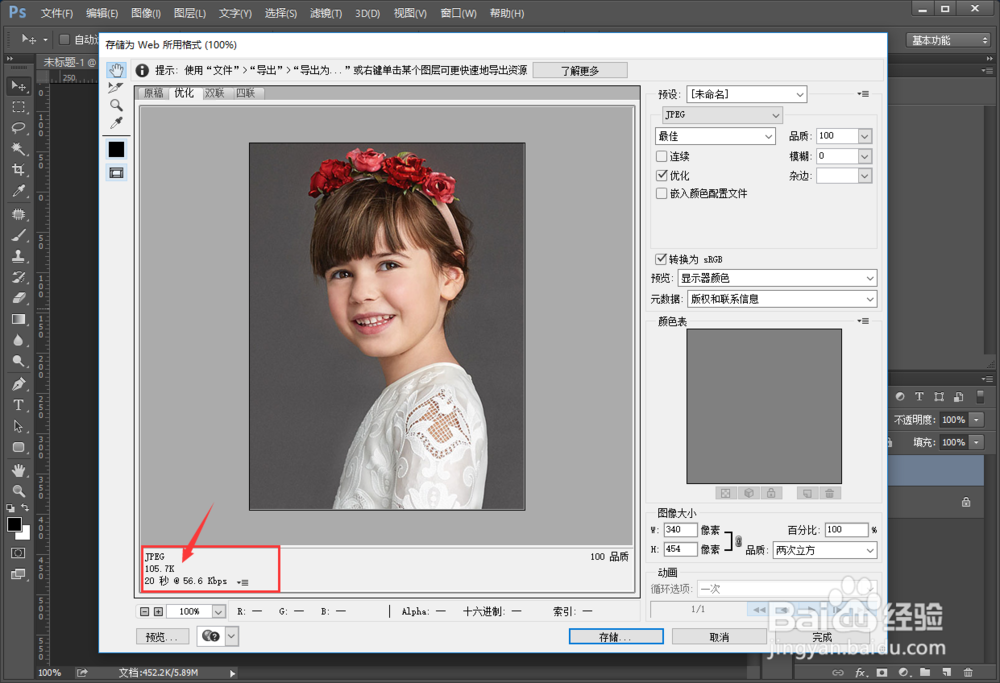Screen dimensions: 1000x683
Task: Click the 存储 save button
Action: pyautogui.click(x=615, y=636)
